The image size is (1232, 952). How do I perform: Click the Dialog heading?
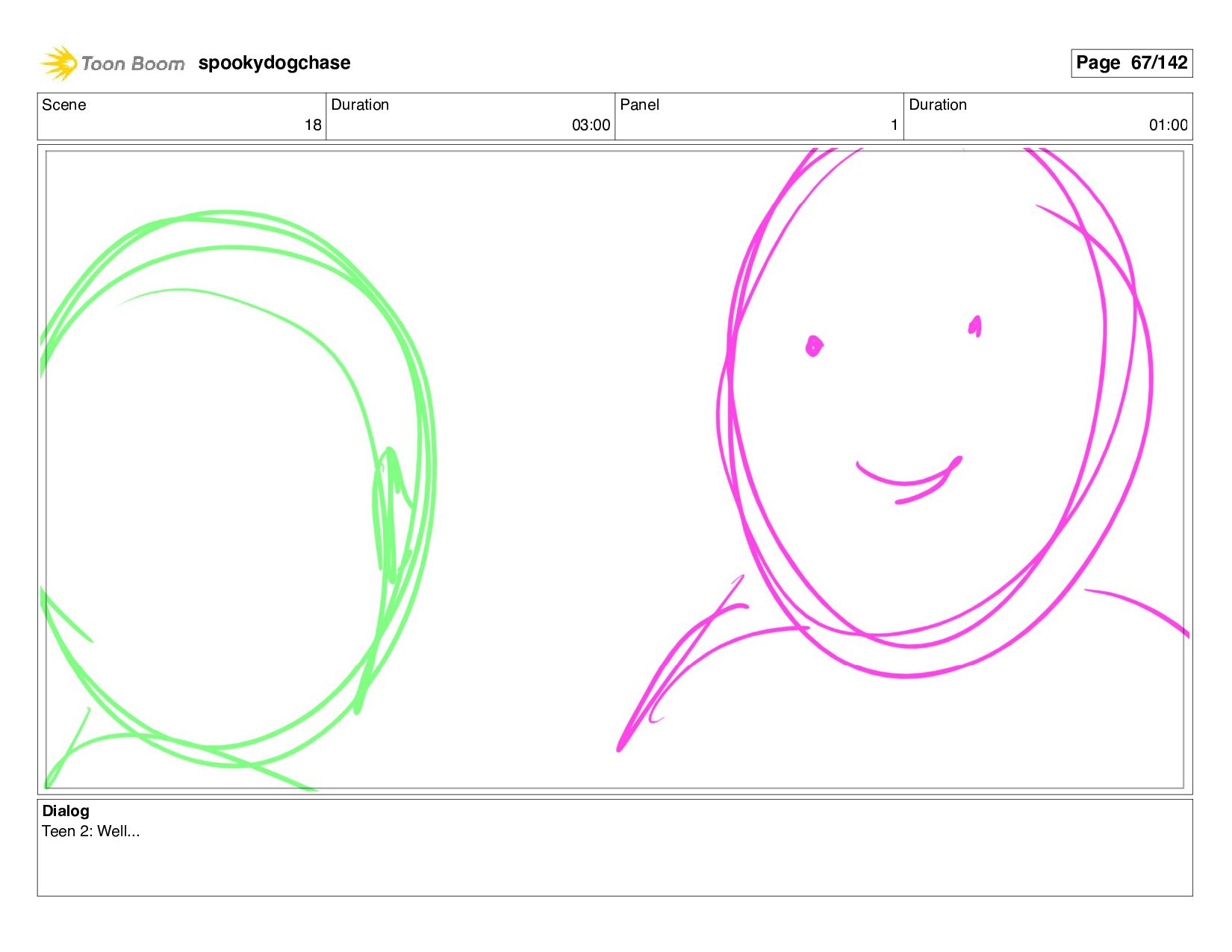(66, 811)
